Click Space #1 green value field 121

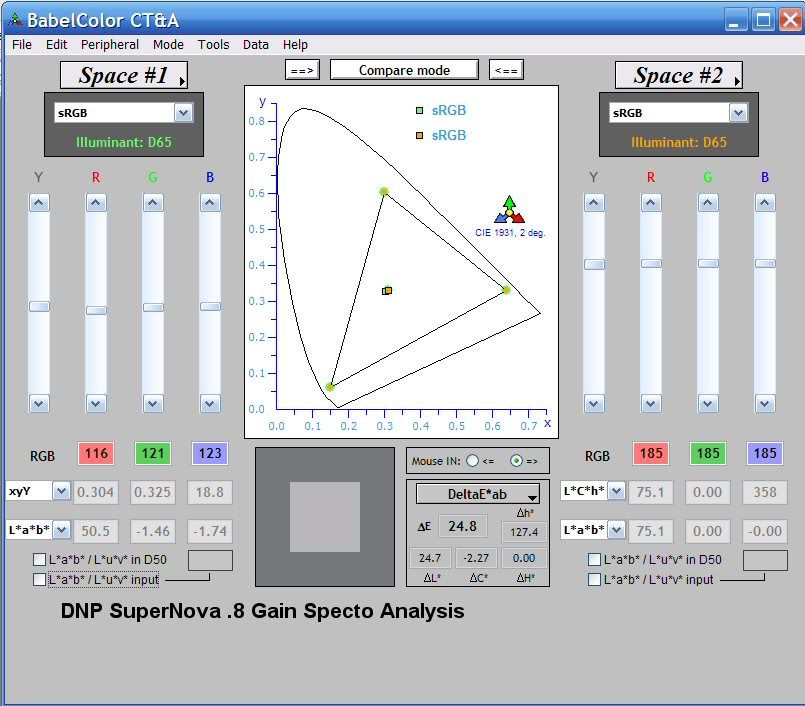coord(153,453)
